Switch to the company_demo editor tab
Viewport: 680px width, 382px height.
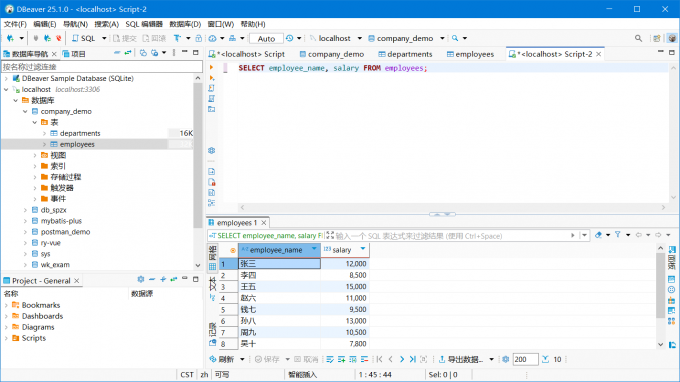(x=331, y=54)
